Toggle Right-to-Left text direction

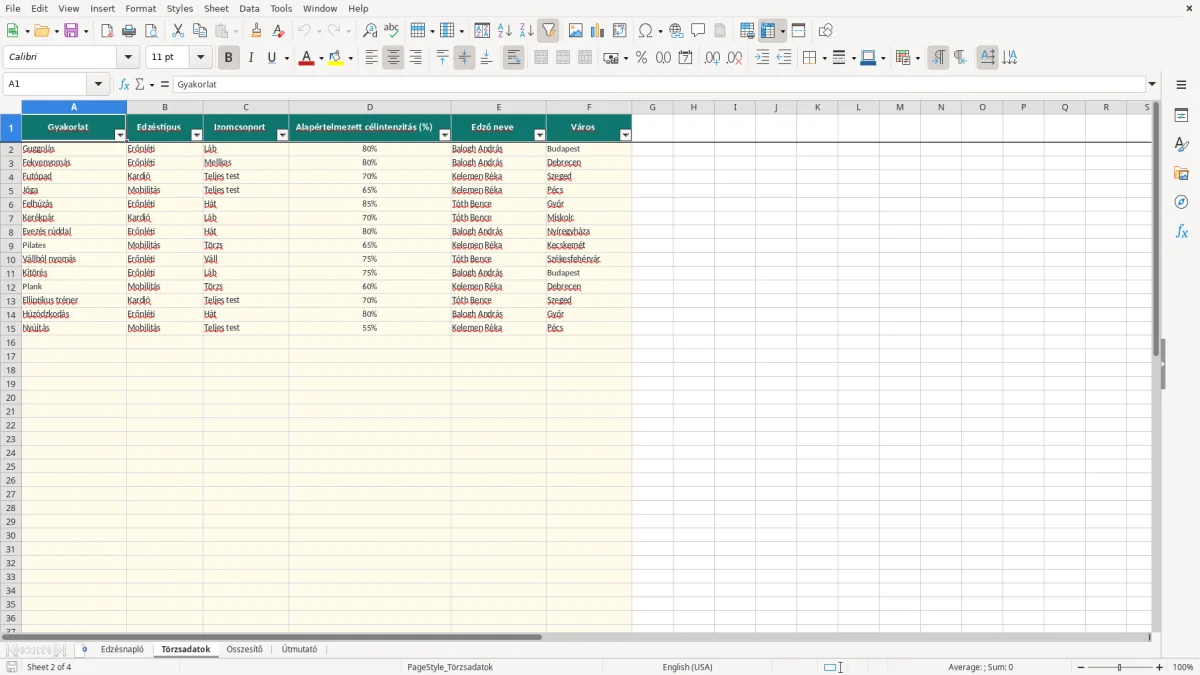click(960, 58)
